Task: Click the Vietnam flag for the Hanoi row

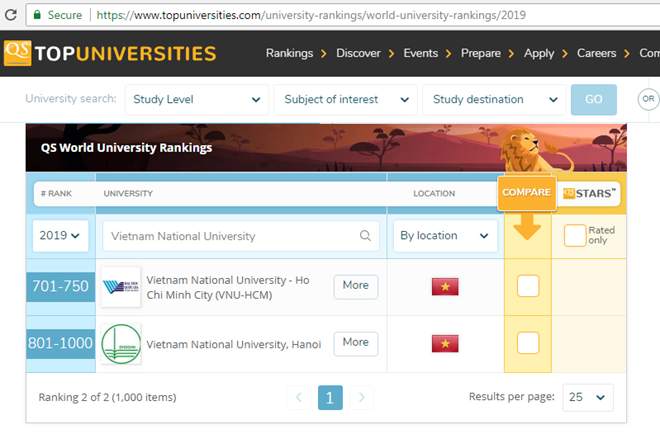Action: (444, 343)
